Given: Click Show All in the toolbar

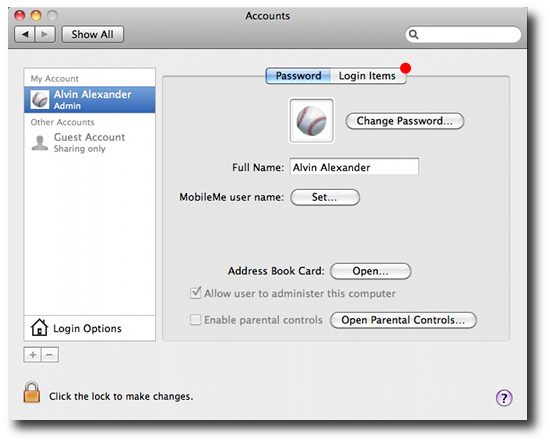Looking at the screenshot, I should click(93, 34).
